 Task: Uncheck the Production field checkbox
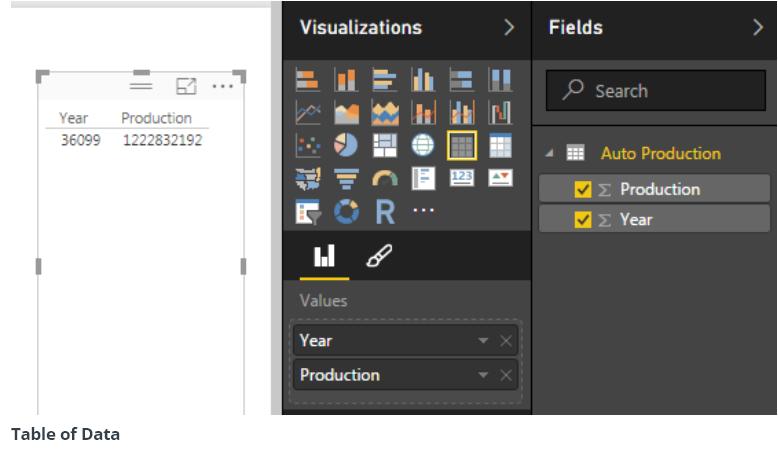(x=583, y=190)
